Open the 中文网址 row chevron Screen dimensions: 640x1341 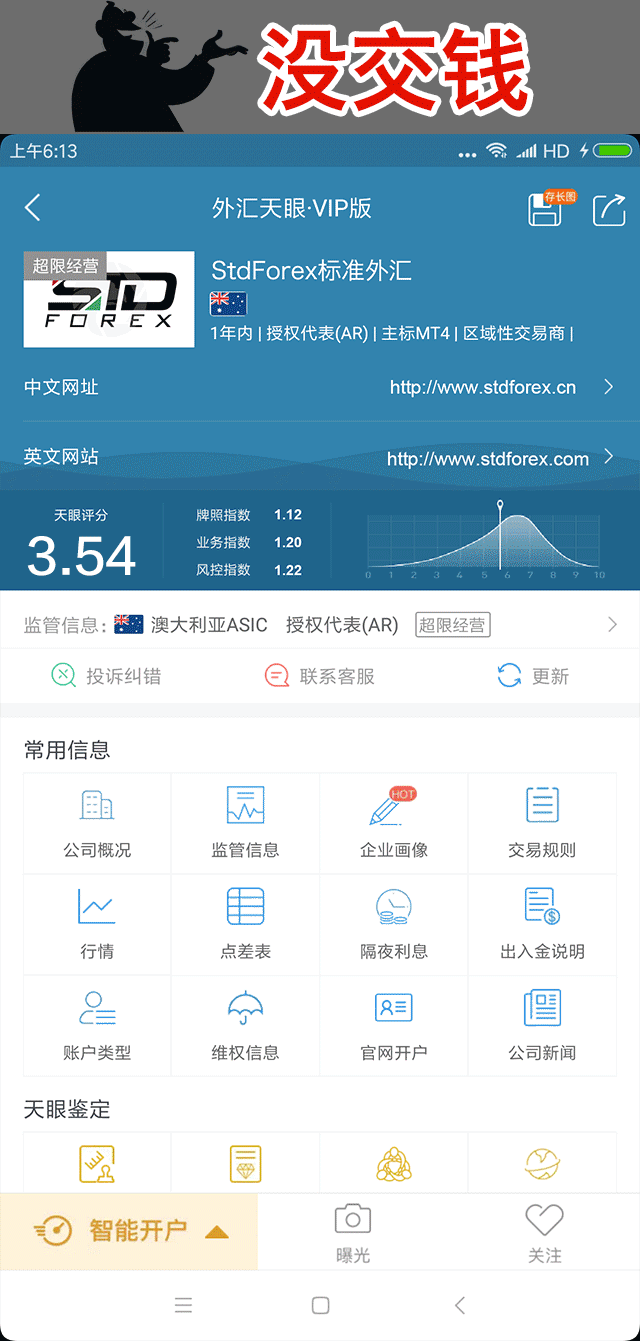pyautogui.click(x=609, y=387)
